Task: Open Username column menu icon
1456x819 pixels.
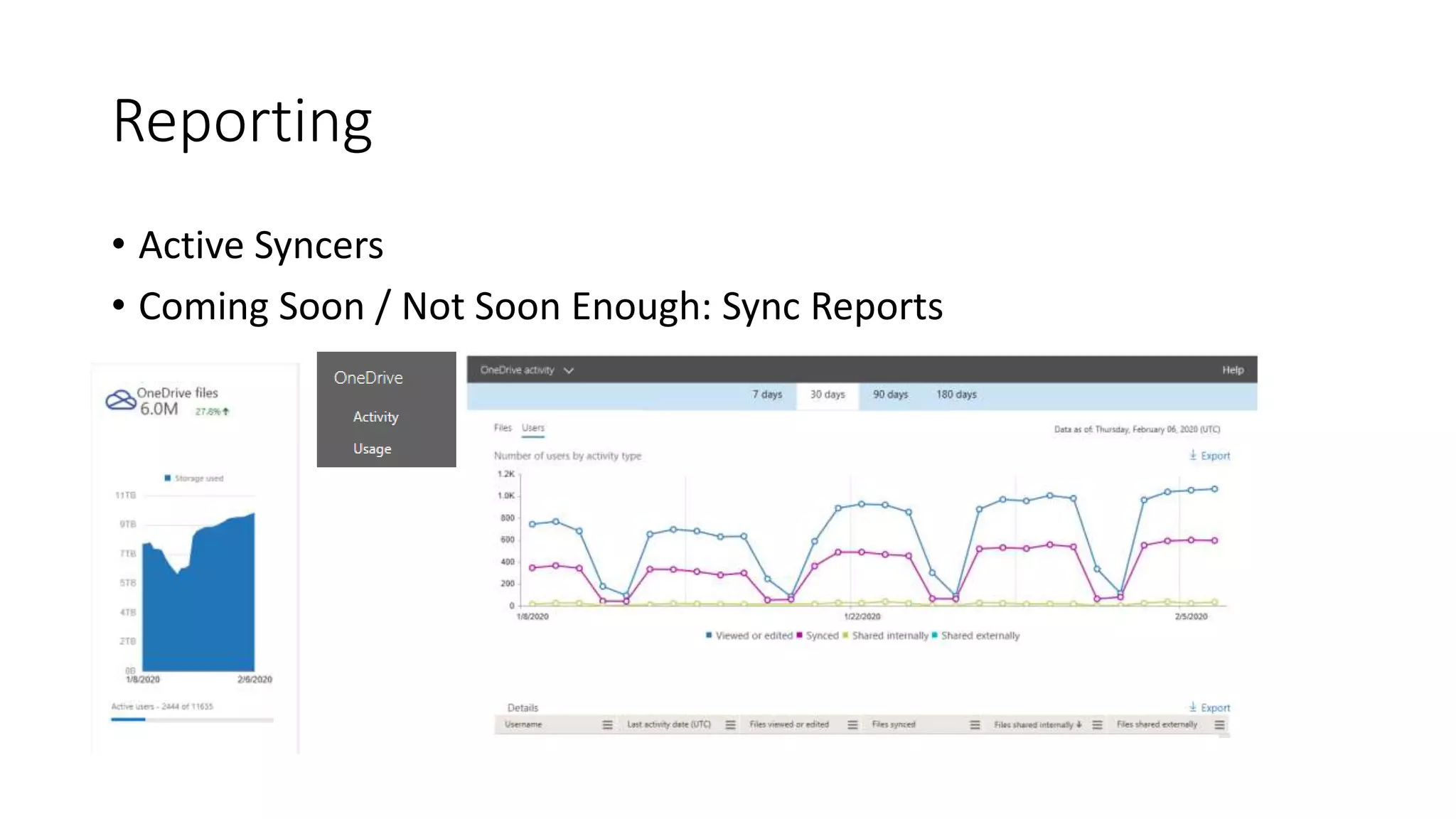Action: (x=607, y=725)
